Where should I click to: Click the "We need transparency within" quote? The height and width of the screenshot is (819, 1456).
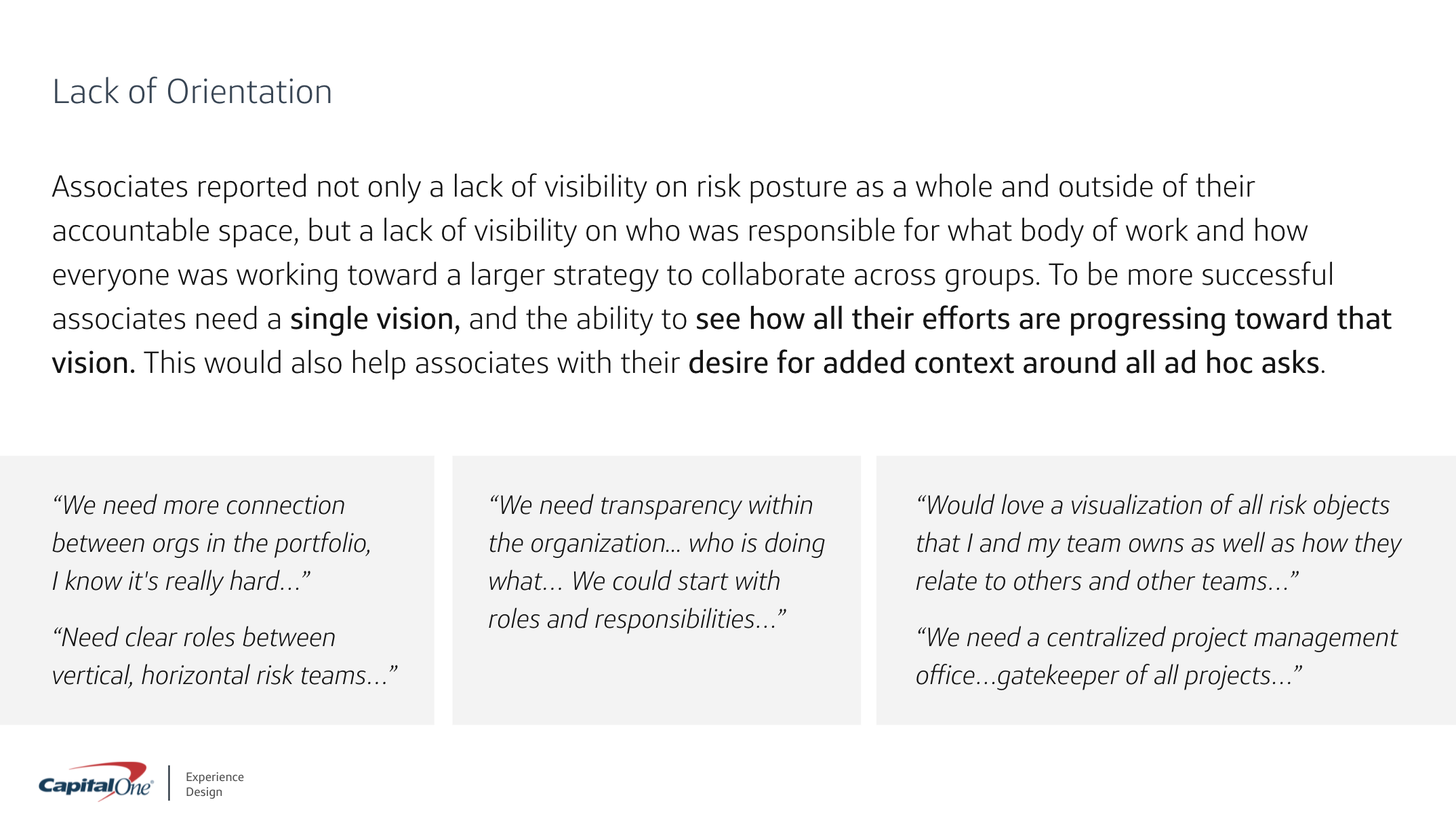651,506
